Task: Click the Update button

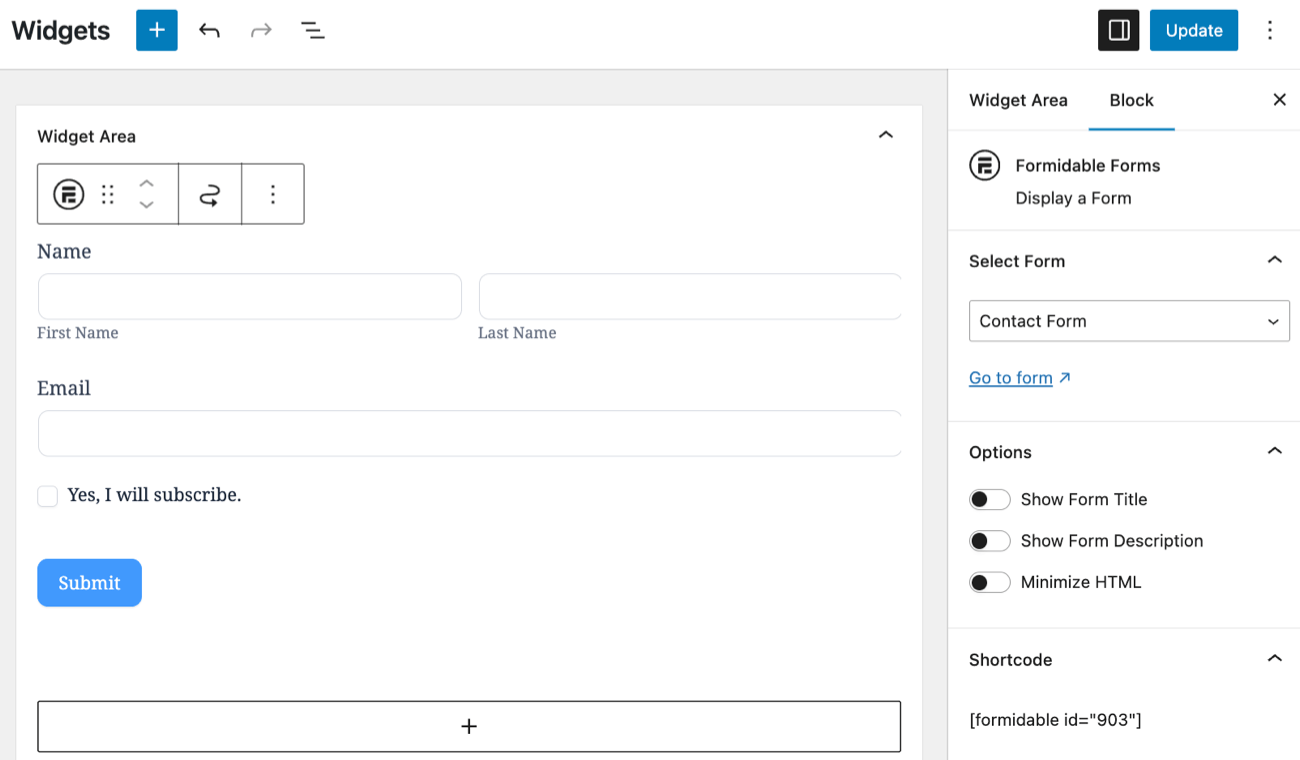Action: point(1193,30)
